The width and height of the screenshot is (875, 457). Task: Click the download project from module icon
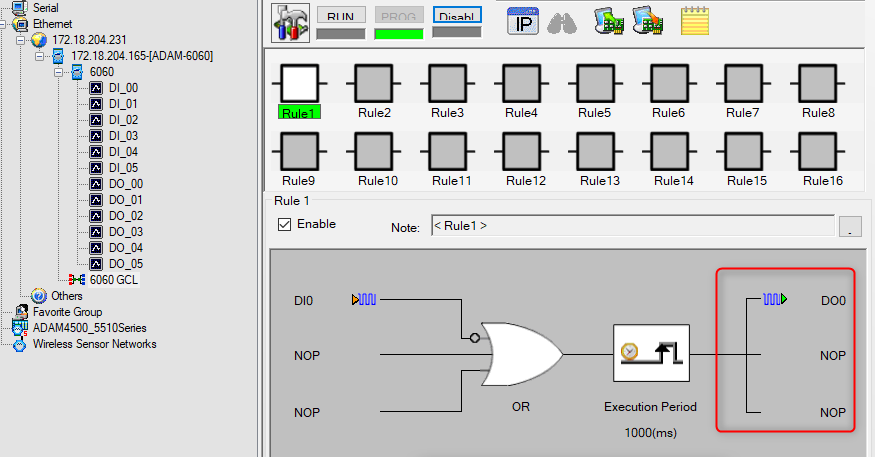pos(648,21)
